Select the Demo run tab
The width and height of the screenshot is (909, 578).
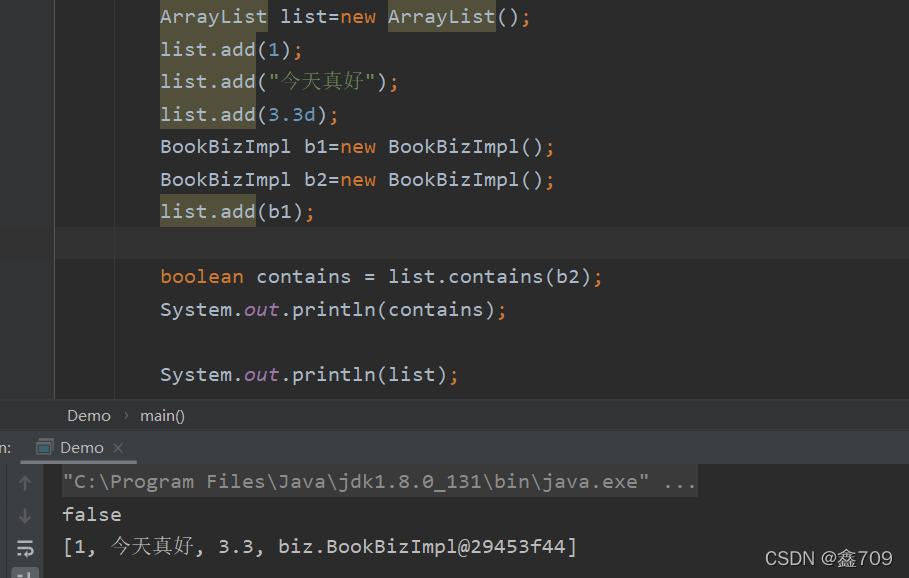click(81, 448)
